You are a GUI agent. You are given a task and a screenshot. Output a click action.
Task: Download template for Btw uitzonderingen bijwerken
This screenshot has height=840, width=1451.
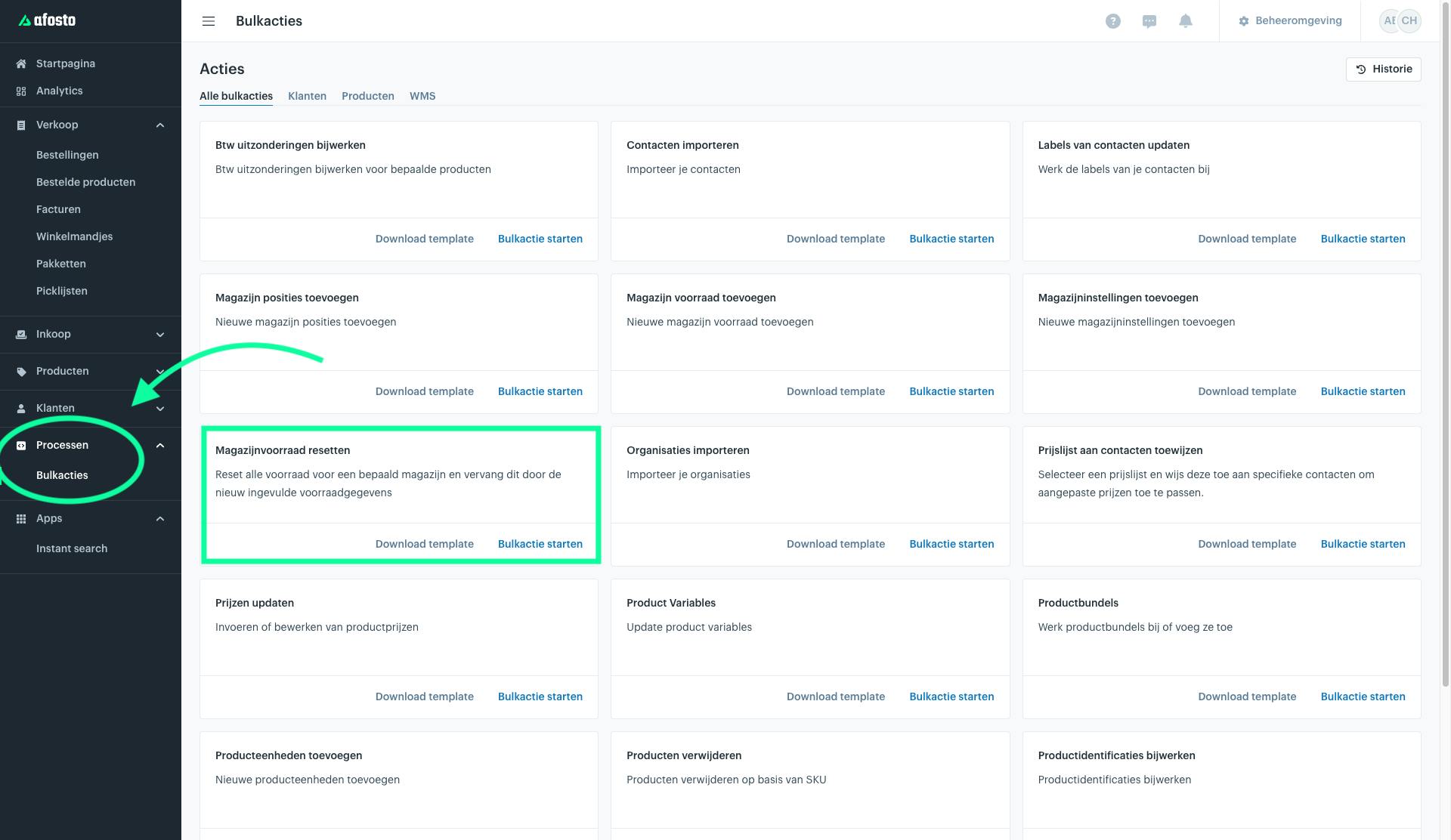tap(425, 239)
